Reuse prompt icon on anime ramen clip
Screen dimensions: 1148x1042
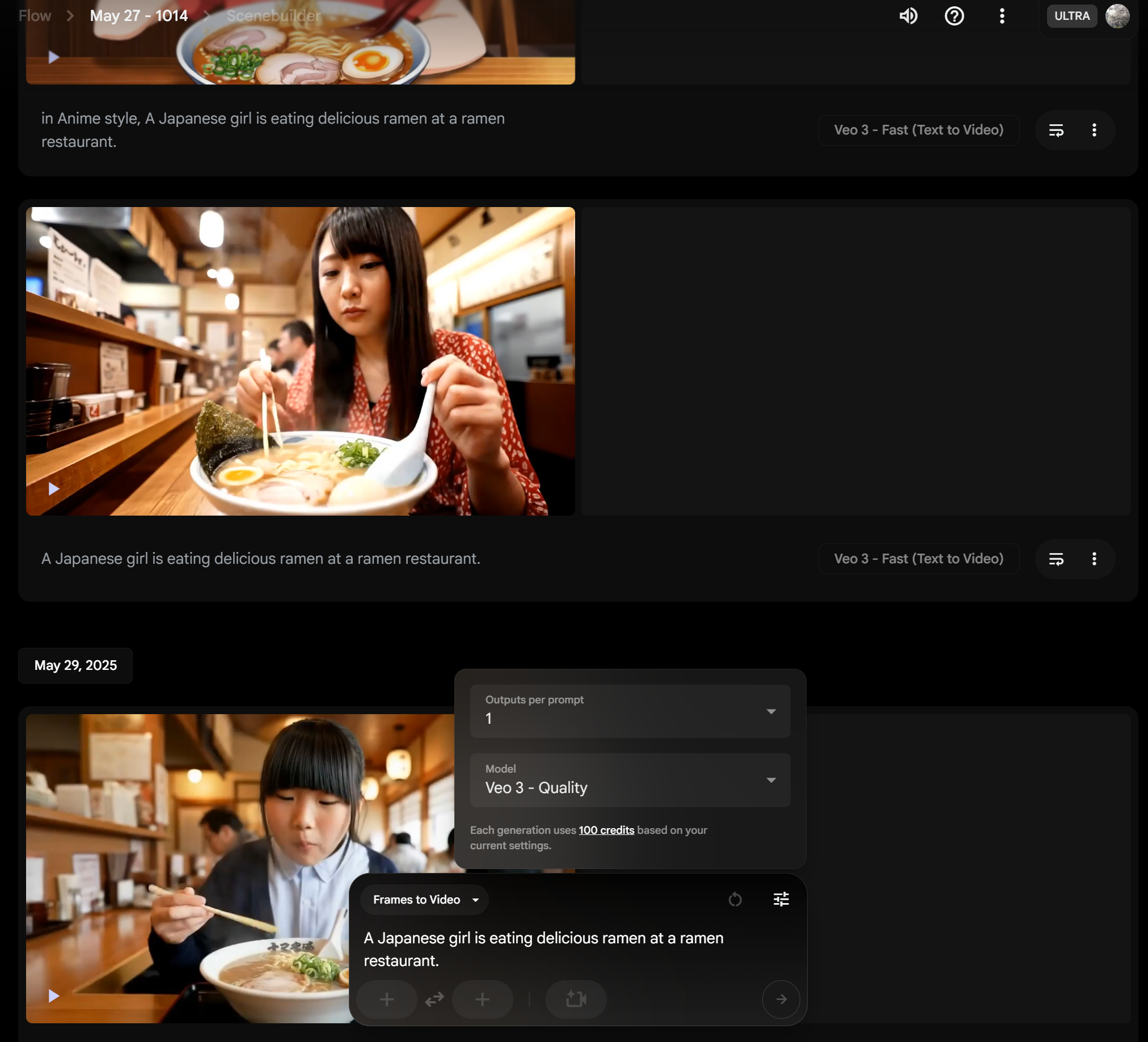[1056, 130]
